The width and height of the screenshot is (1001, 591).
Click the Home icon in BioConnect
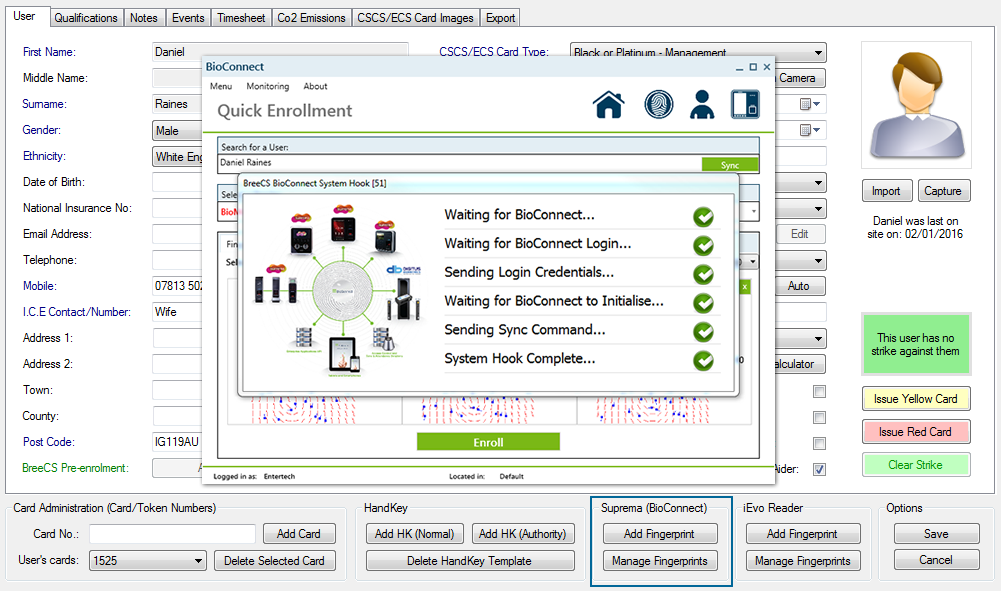click(x=609, y=105)
